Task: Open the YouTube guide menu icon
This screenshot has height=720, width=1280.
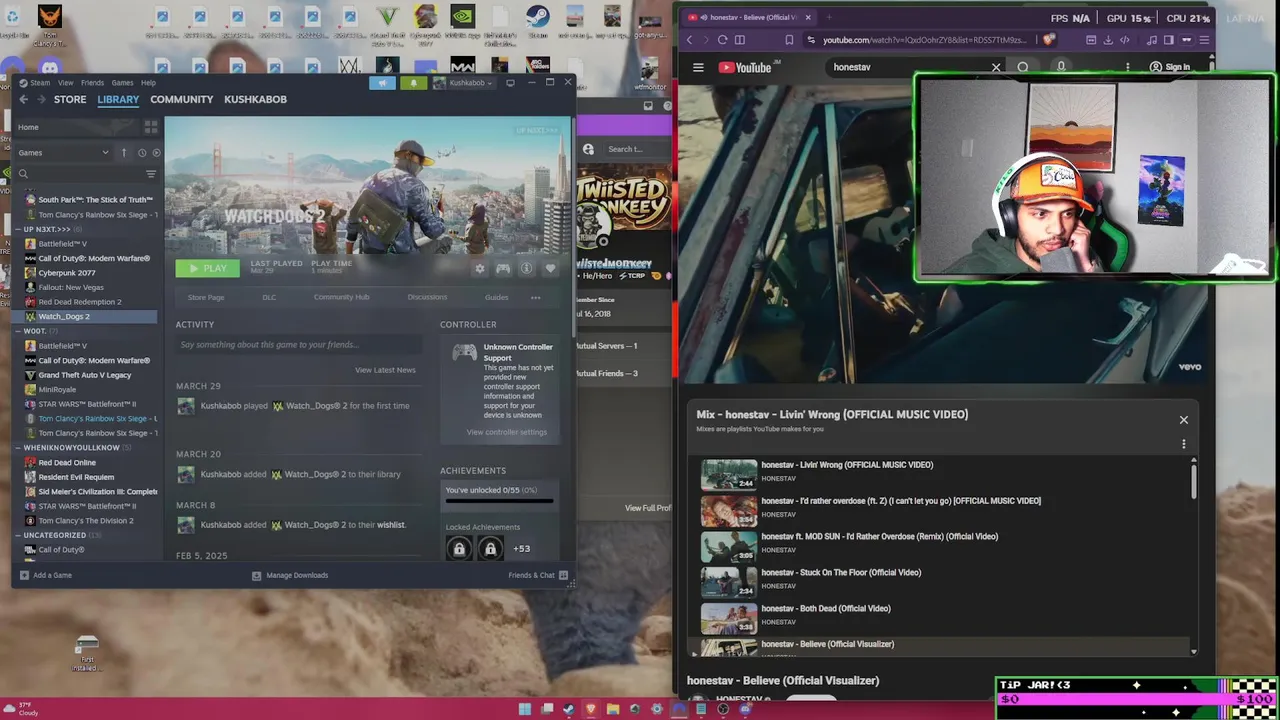Action: (x=698, y=67)
